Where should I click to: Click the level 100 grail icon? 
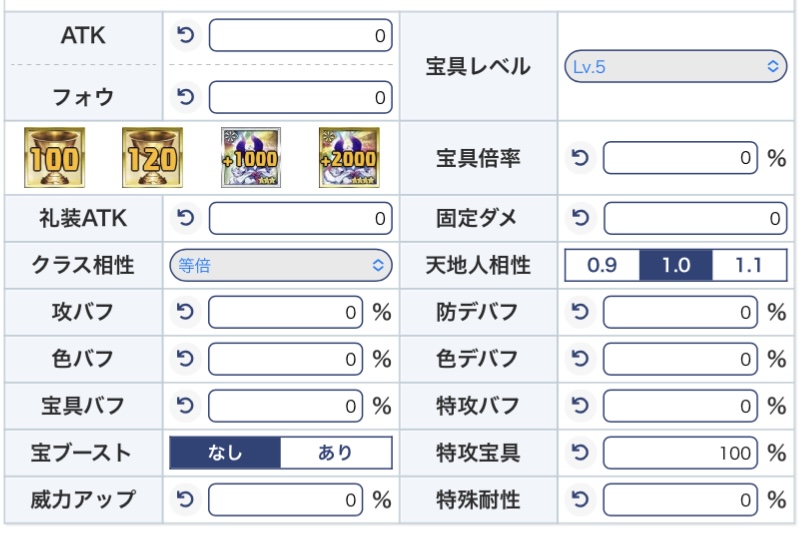[54, 157]
